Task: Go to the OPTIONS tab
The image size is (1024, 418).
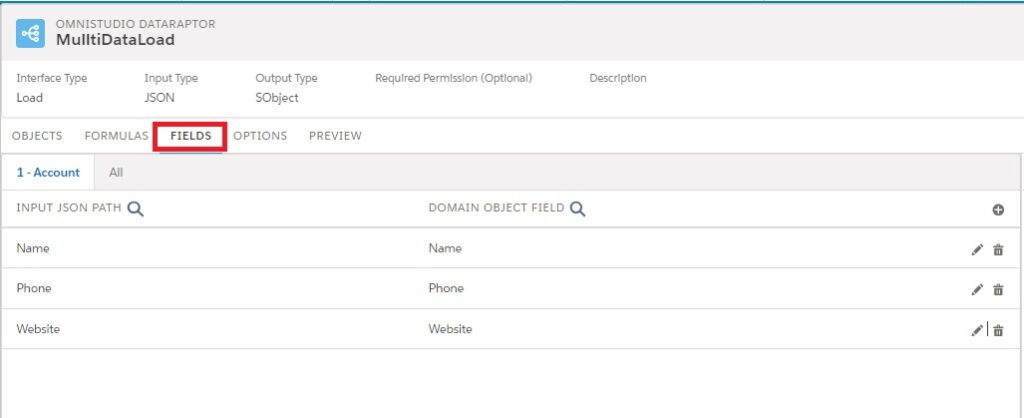Action: coord(260,136)
